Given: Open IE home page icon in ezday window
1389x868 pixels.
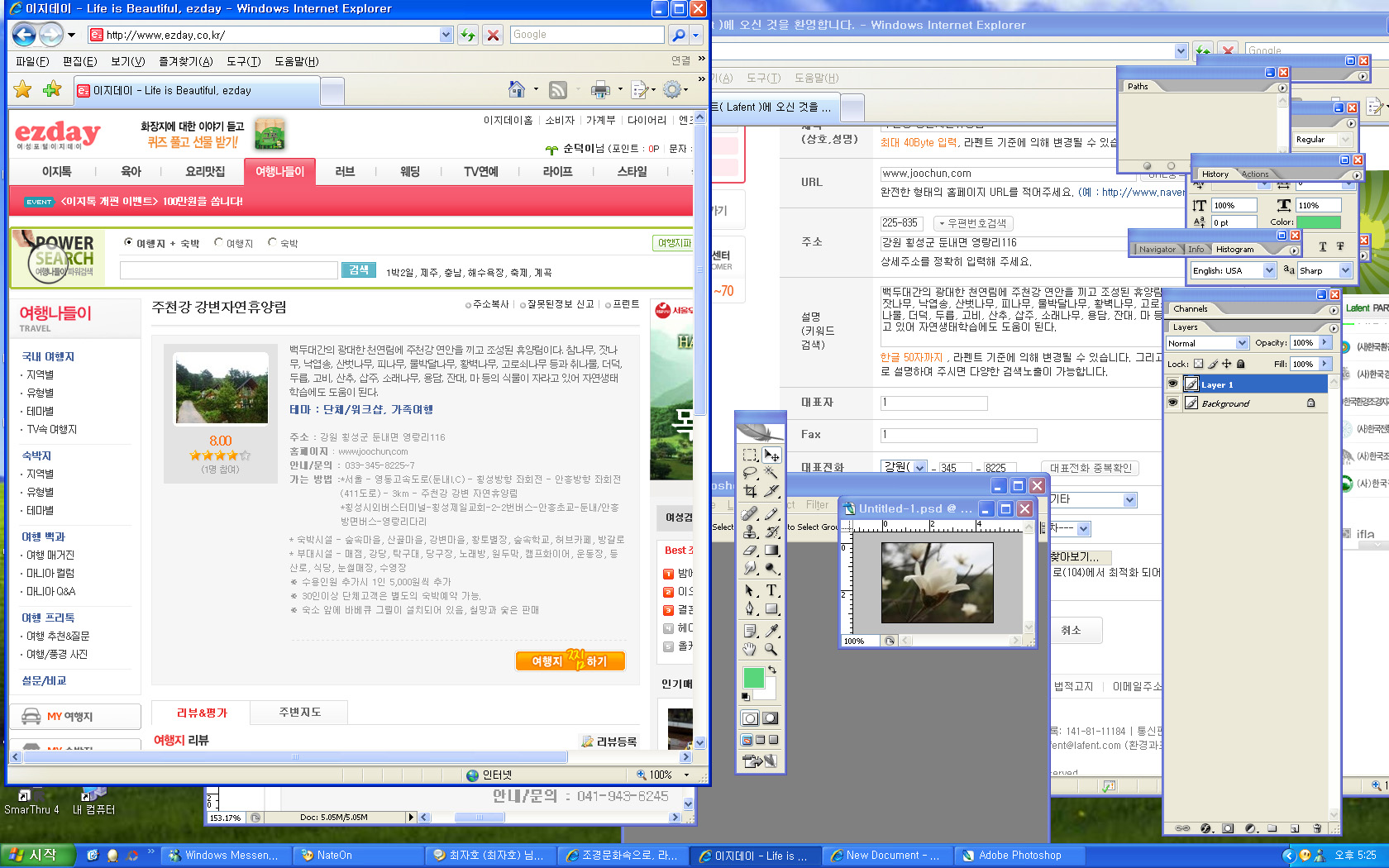Looking at the screenshot, I should [x=517, y=89].
